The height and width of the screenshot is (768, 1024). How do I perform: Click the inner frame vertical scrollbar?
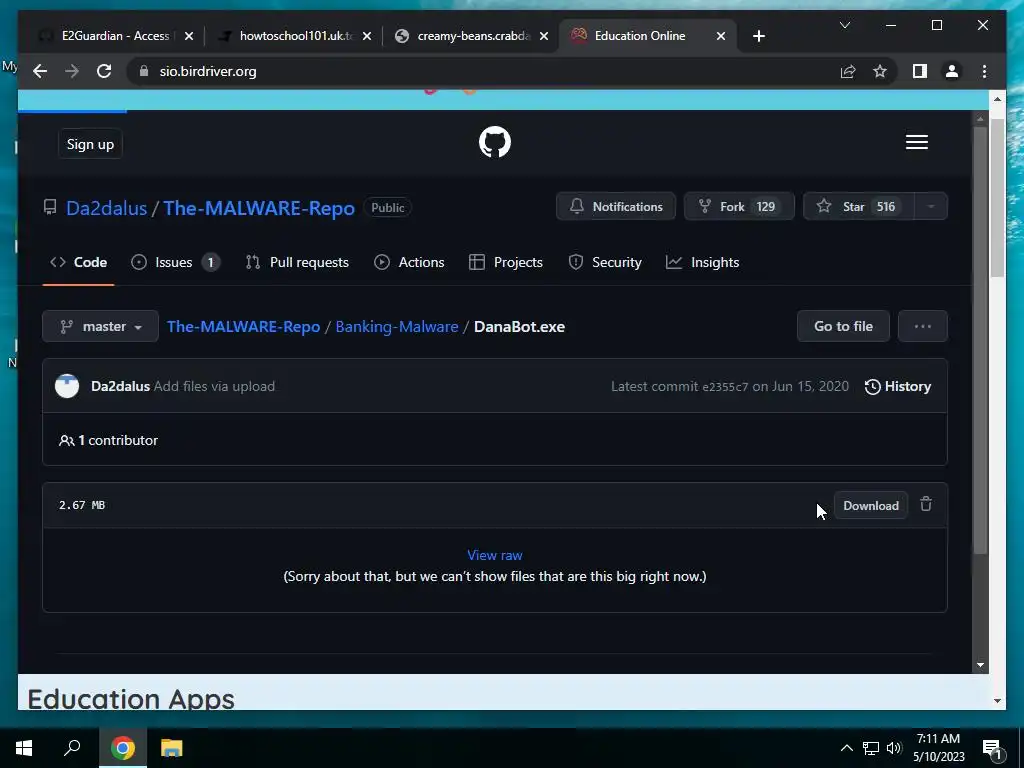980,340
